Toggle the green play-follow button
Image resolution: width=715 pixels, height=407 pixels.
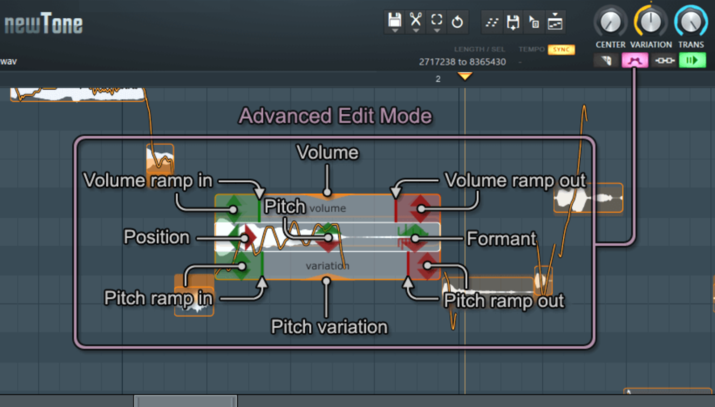pos(692,60)
